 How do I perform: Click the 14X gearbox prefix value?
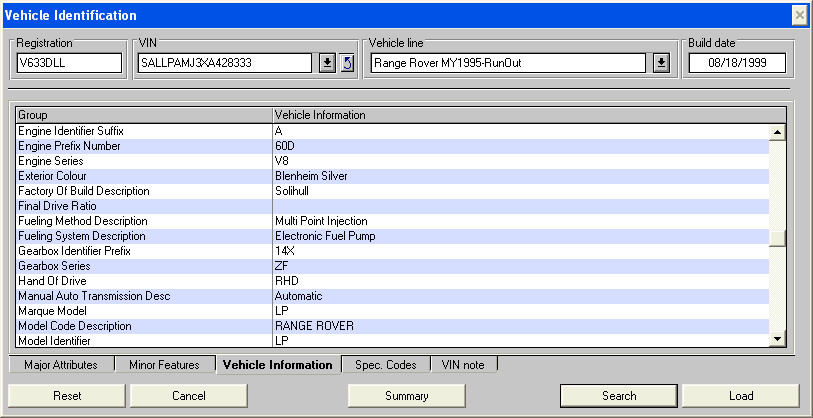point(285,252)
